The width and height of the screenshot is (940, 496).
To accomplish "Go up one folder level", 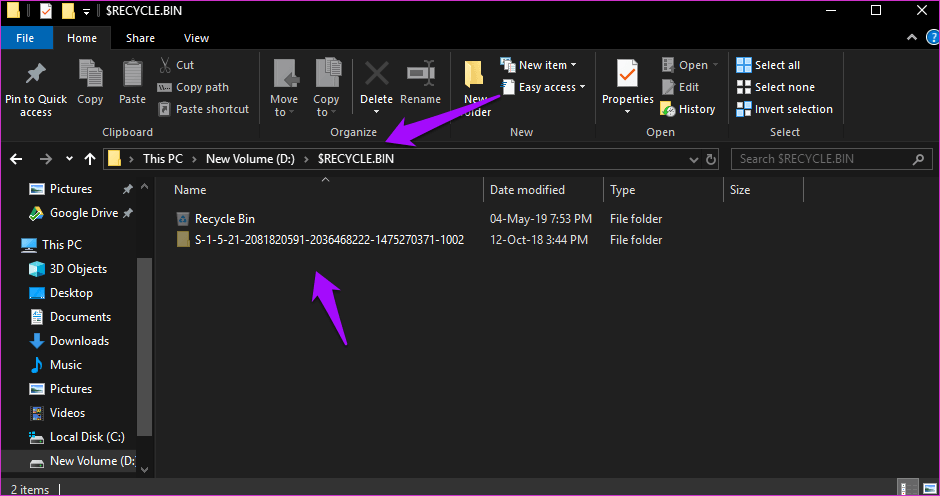I will point(90,159).
